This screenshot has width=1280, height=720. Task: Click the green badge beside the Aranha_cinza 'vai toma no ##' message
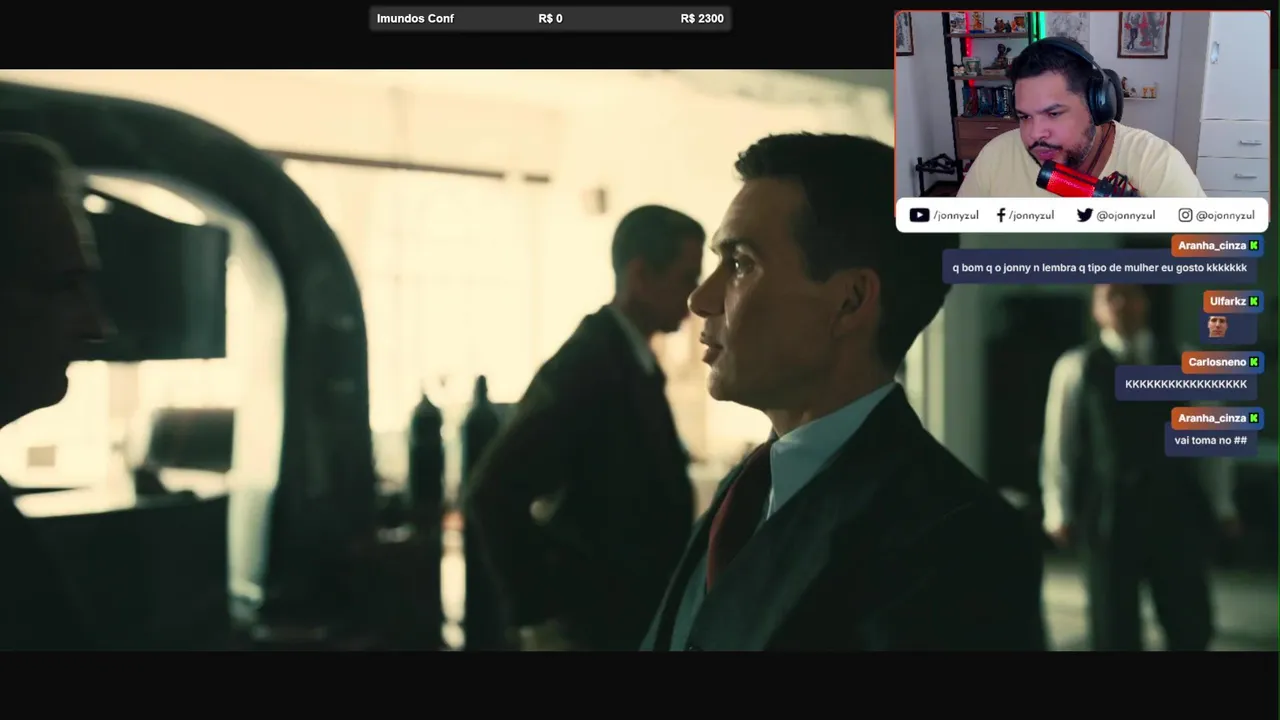[1254, 418]
